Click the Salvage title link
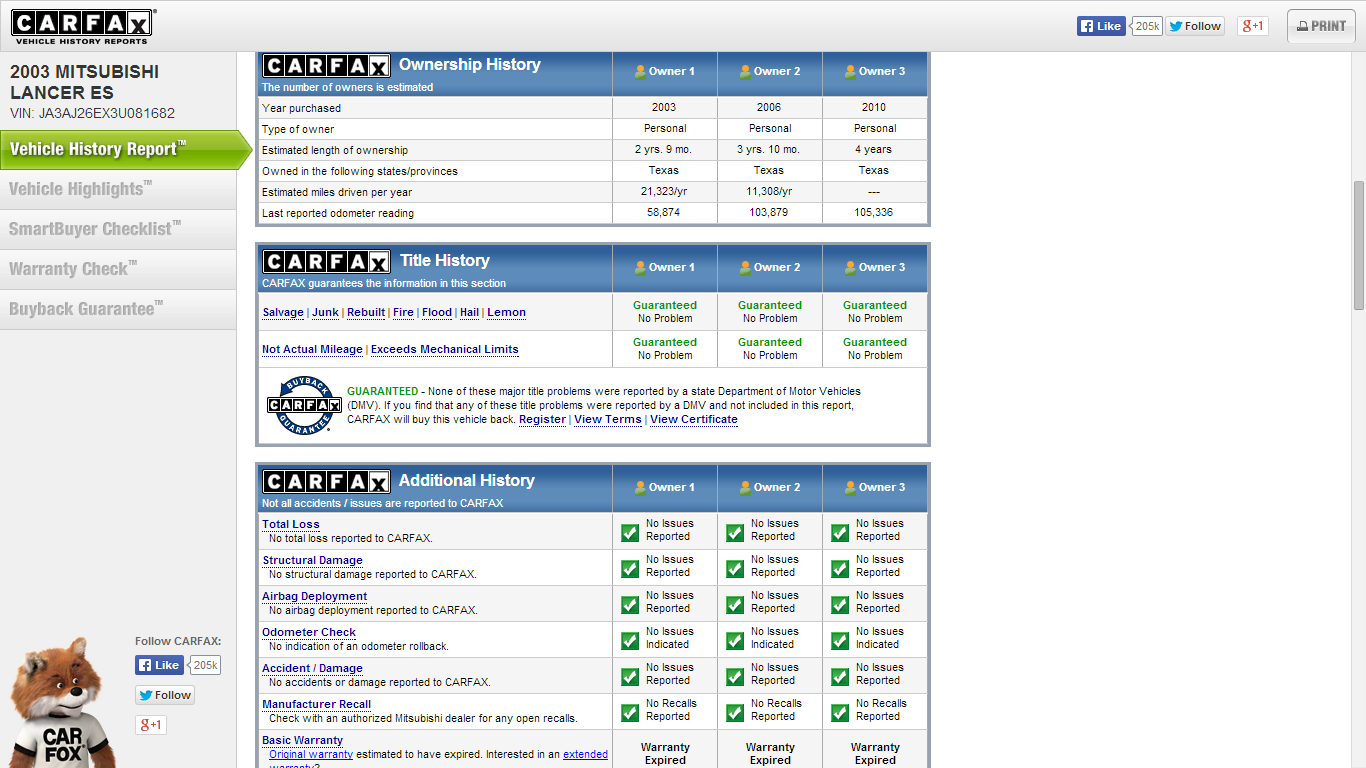This screenshot has height=768, width=1366. (x=283, y=312)
